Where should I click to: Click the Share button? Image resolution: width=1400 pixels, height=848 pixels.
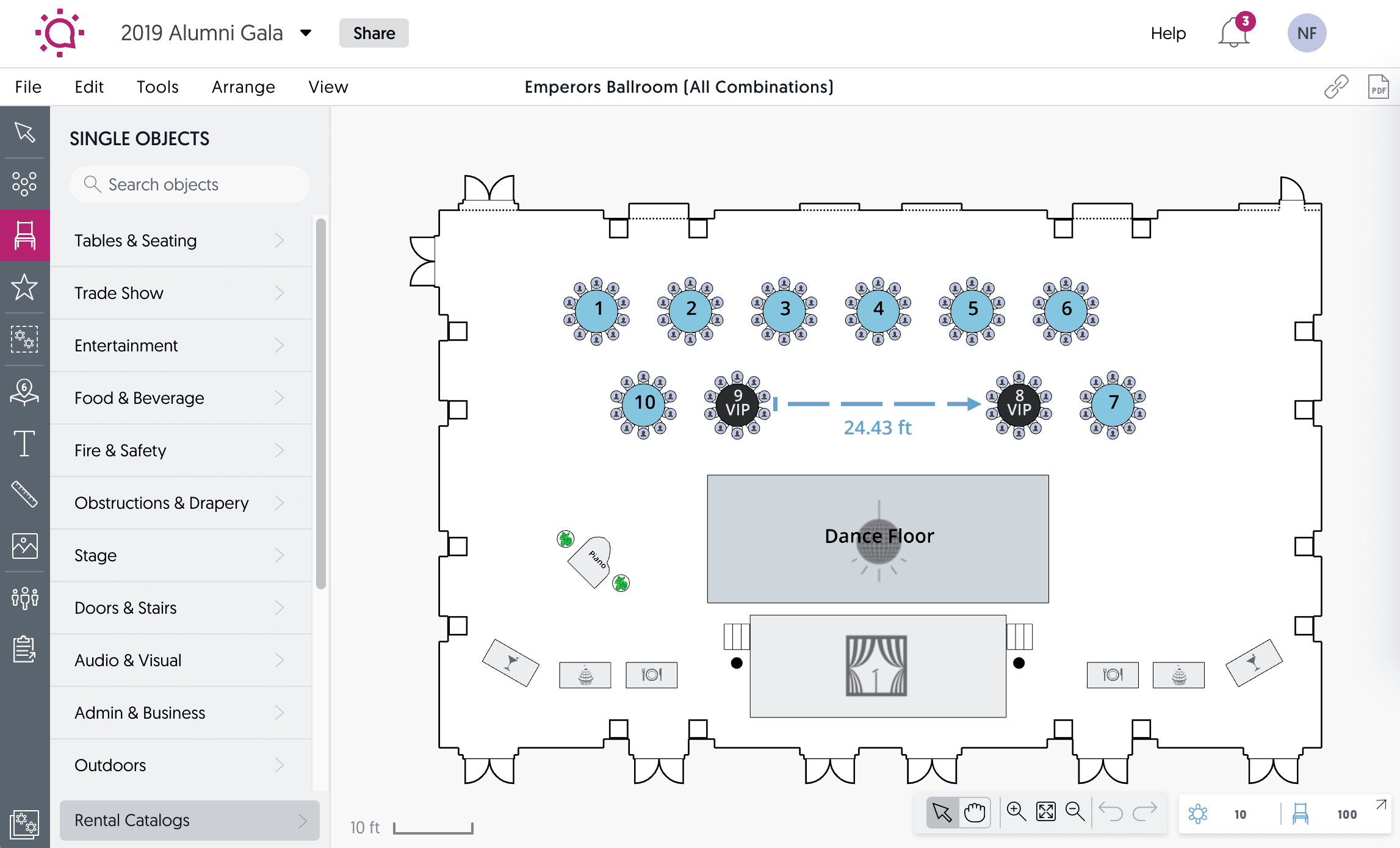pos(373,33)
